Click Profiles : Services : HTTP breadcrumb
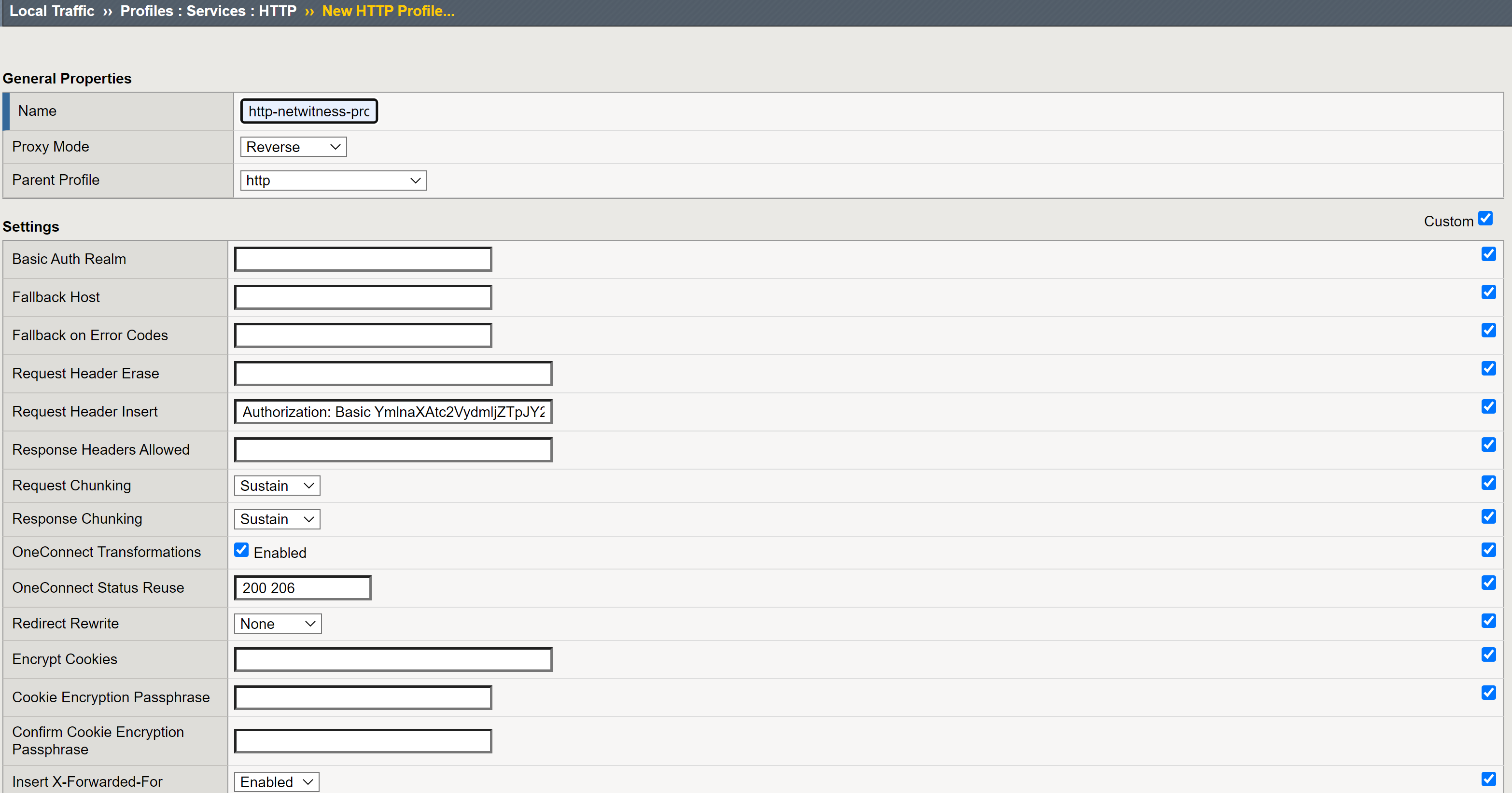Viewport: 1512px width, 793px height. [208, 11]
